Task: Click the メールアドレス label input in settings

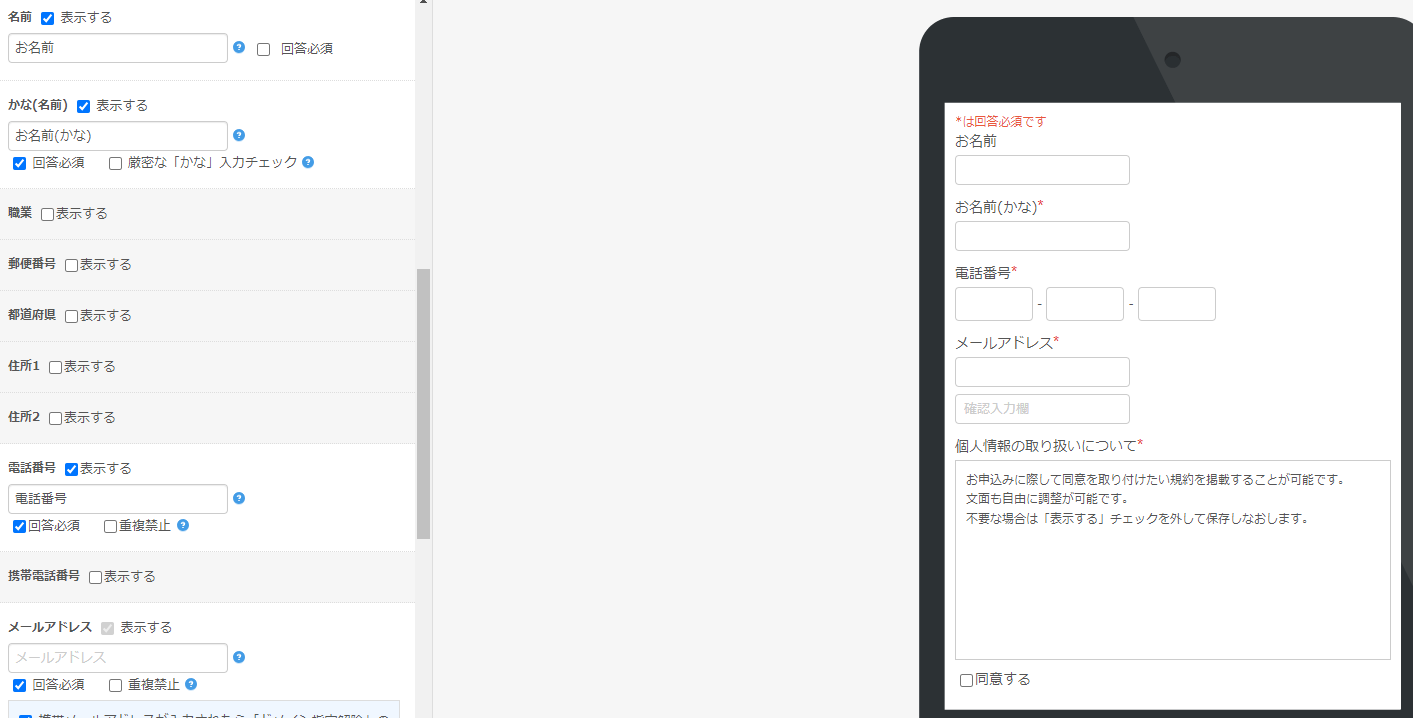Action: [x=118, y=658]
